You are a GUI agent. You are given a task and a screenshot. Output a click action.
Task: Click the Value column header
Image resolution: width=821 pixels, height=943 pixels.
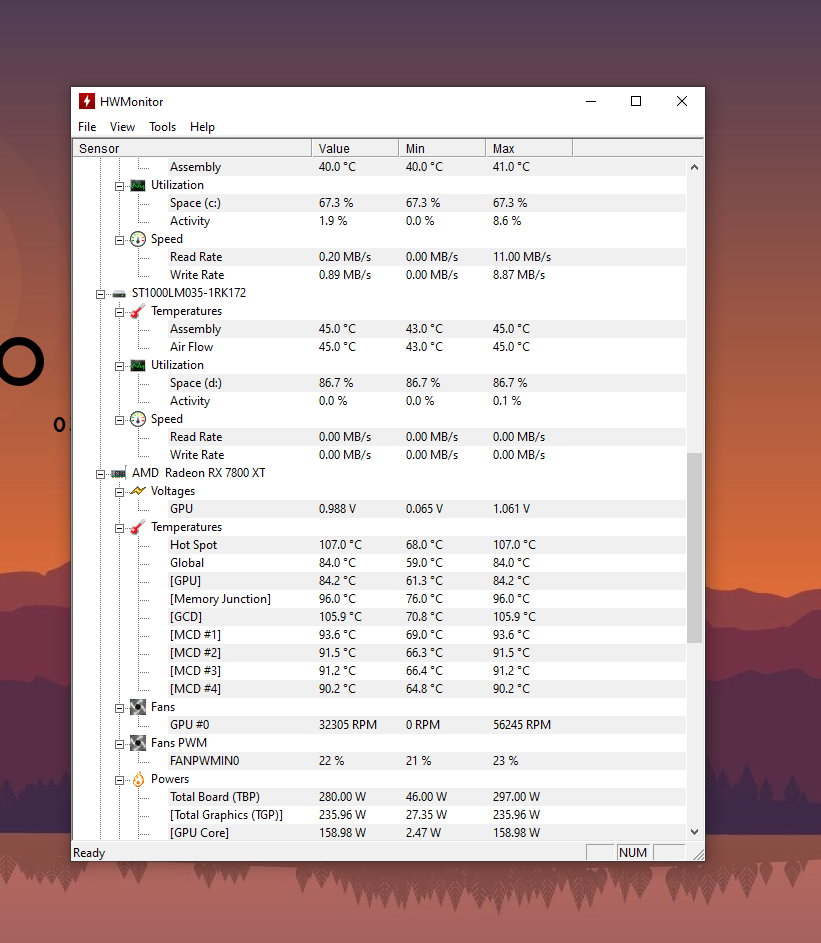355,149
